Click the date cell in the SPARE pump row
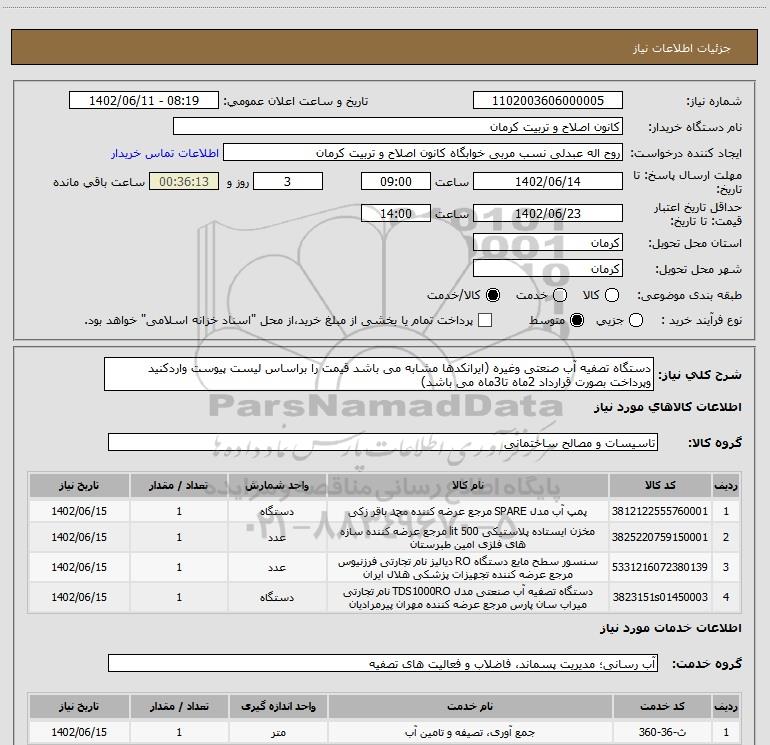The height and width of the screenshot is (745, 770). (79, 511)
